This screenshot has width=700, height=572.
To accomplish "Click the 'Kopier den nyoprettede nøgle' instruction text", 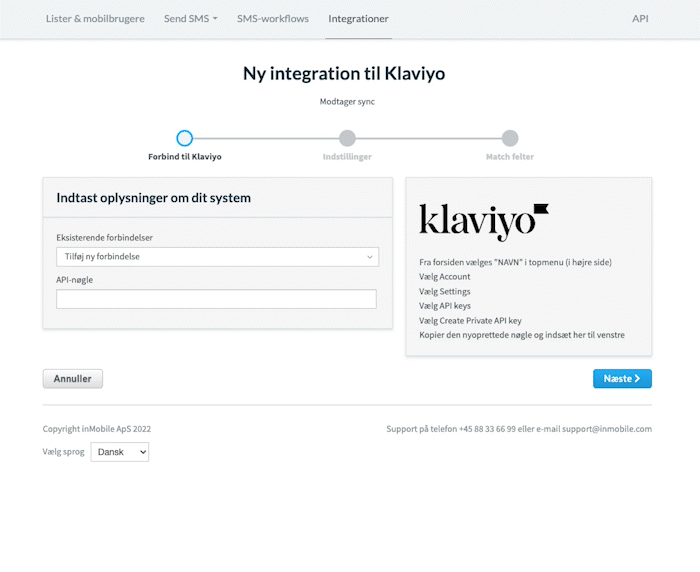I will point(522,335).
